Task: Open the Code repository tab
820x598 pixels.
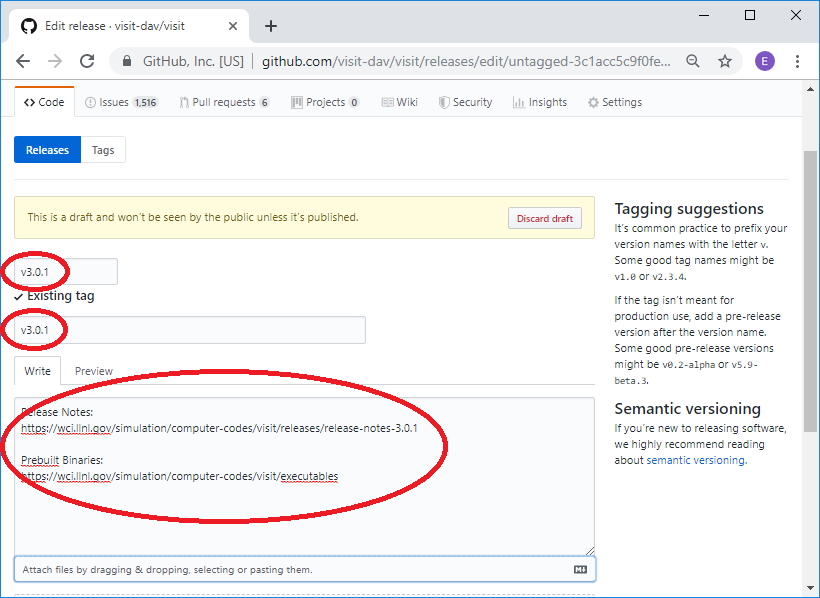Action: [x=44, y=102]
